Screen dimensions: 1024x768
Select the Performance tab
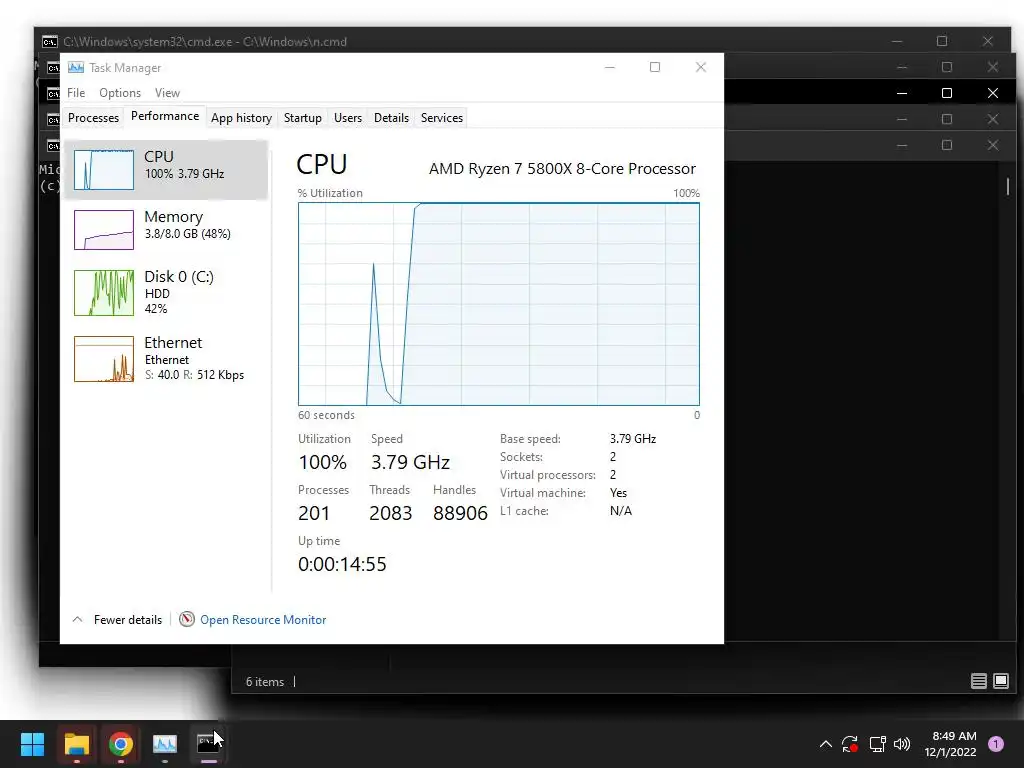(x=165, y=116)
